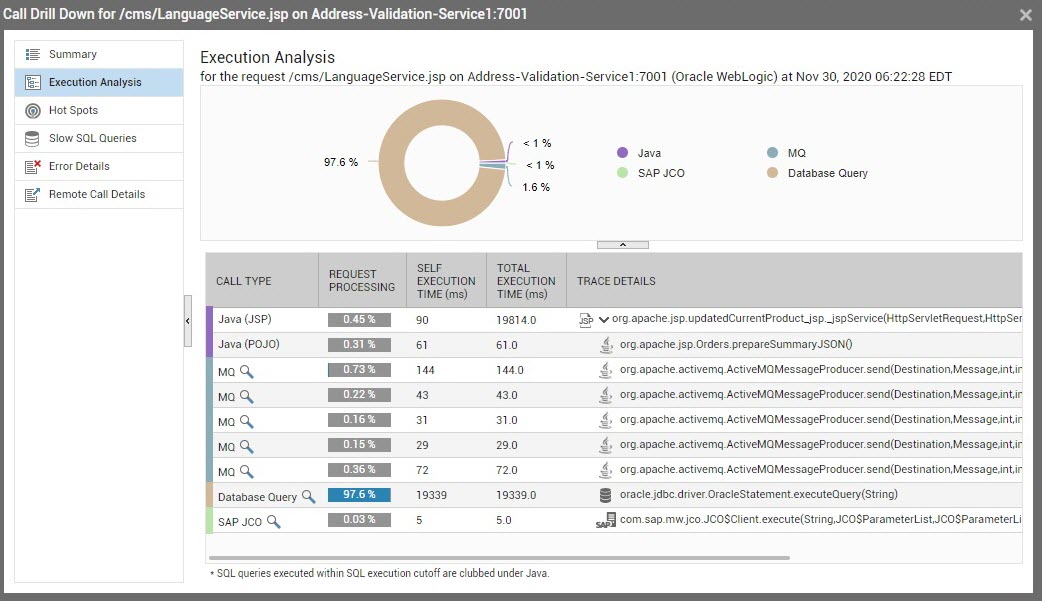
Task: Click the SAP JCO magnifier icon
Action: pyautogui.click(x=274, y=521)
